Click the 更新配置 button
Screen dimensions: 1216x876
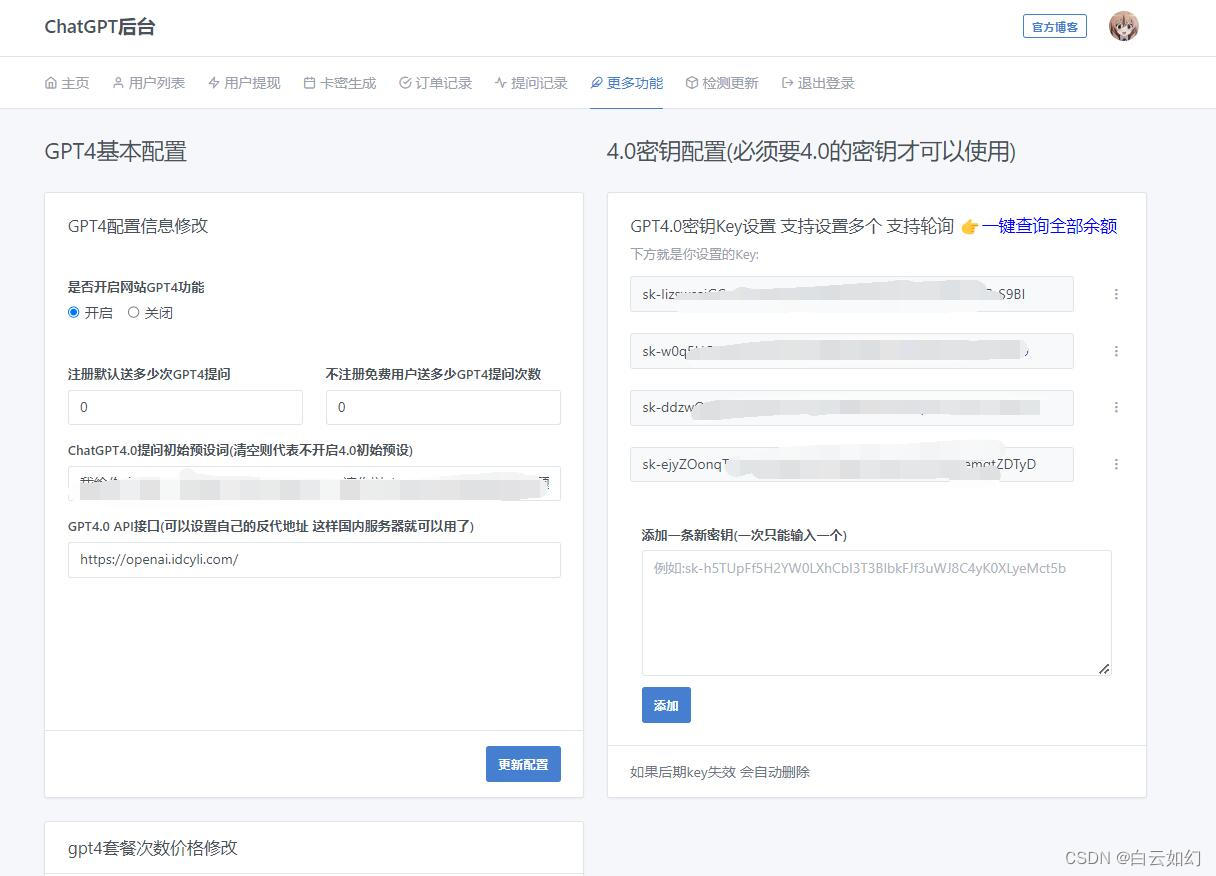[523, 764]
